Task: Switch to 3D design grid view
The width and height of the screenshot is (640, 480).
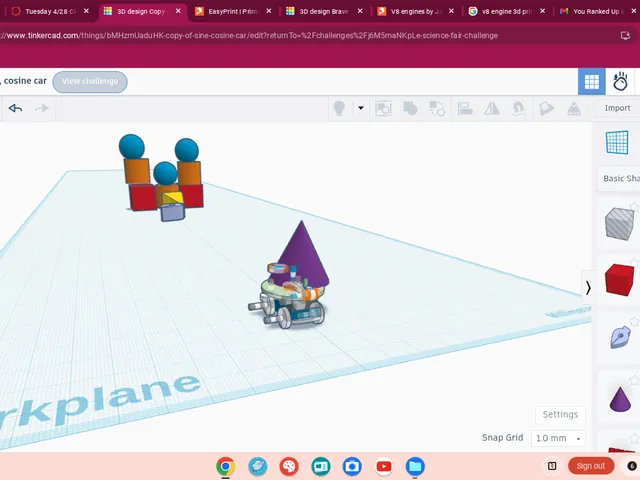Action: 591,82
